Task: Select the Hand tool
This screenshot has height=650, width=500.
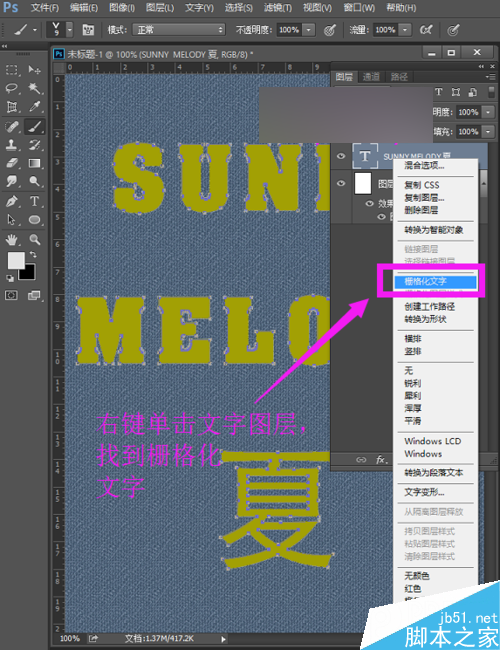Action: point(12,239)
